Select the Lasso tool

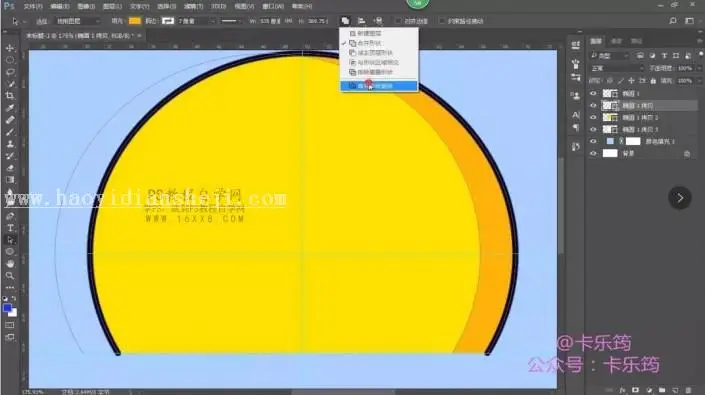tap(10, 72)
